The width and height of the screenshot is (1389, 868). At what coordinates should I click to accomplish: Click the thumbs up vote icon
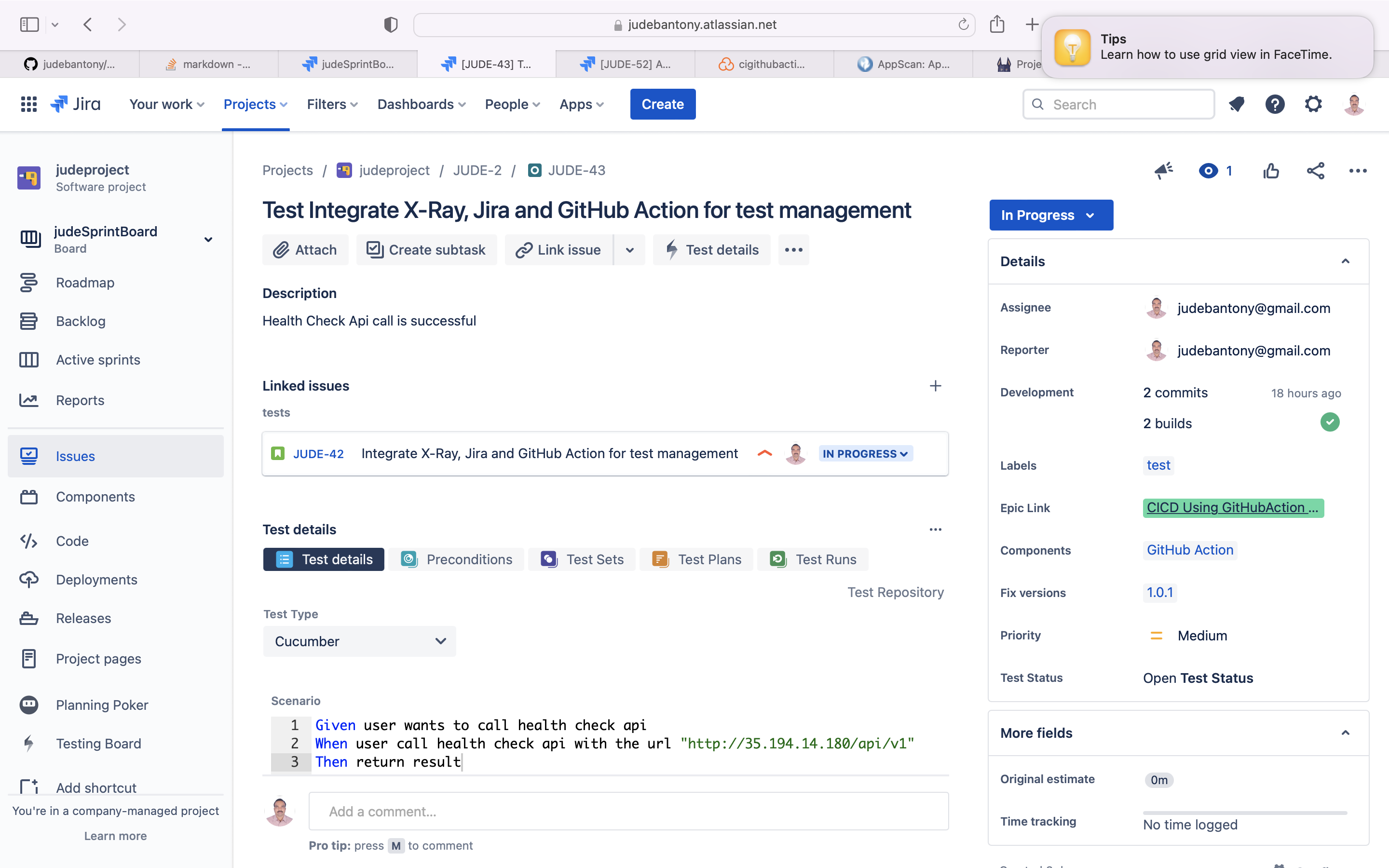click(1271, 171)
